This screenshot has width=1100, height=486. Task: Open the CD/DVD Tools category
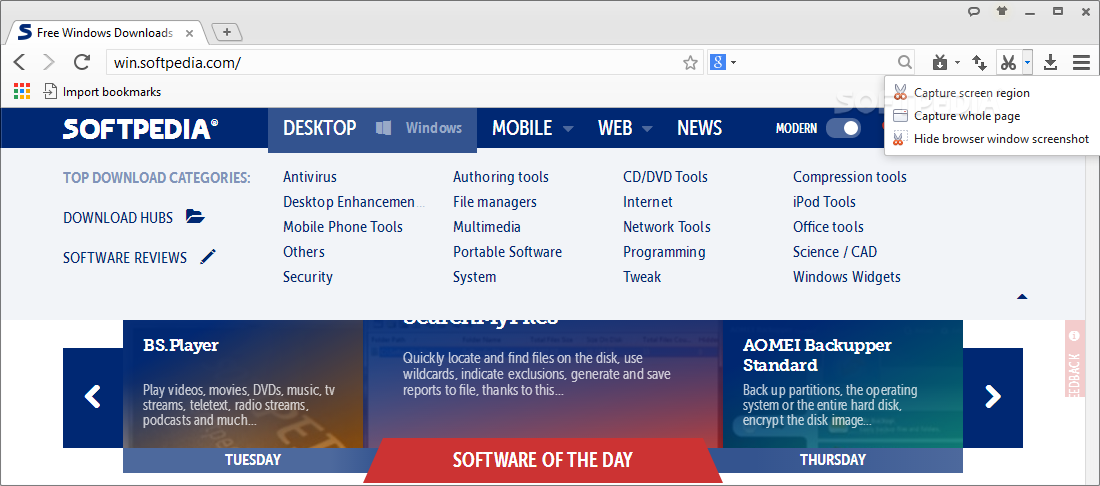pyautogui.click(x=665, y=177)
